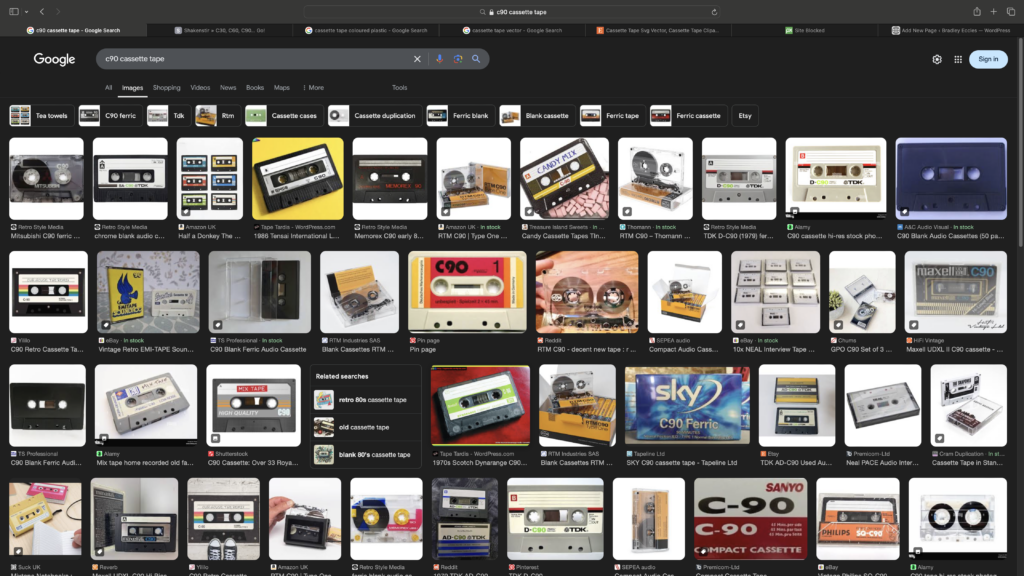Filter images by Tea towels chip
Viewport: 1024px width, 576px height.
[x=40, y=116]
